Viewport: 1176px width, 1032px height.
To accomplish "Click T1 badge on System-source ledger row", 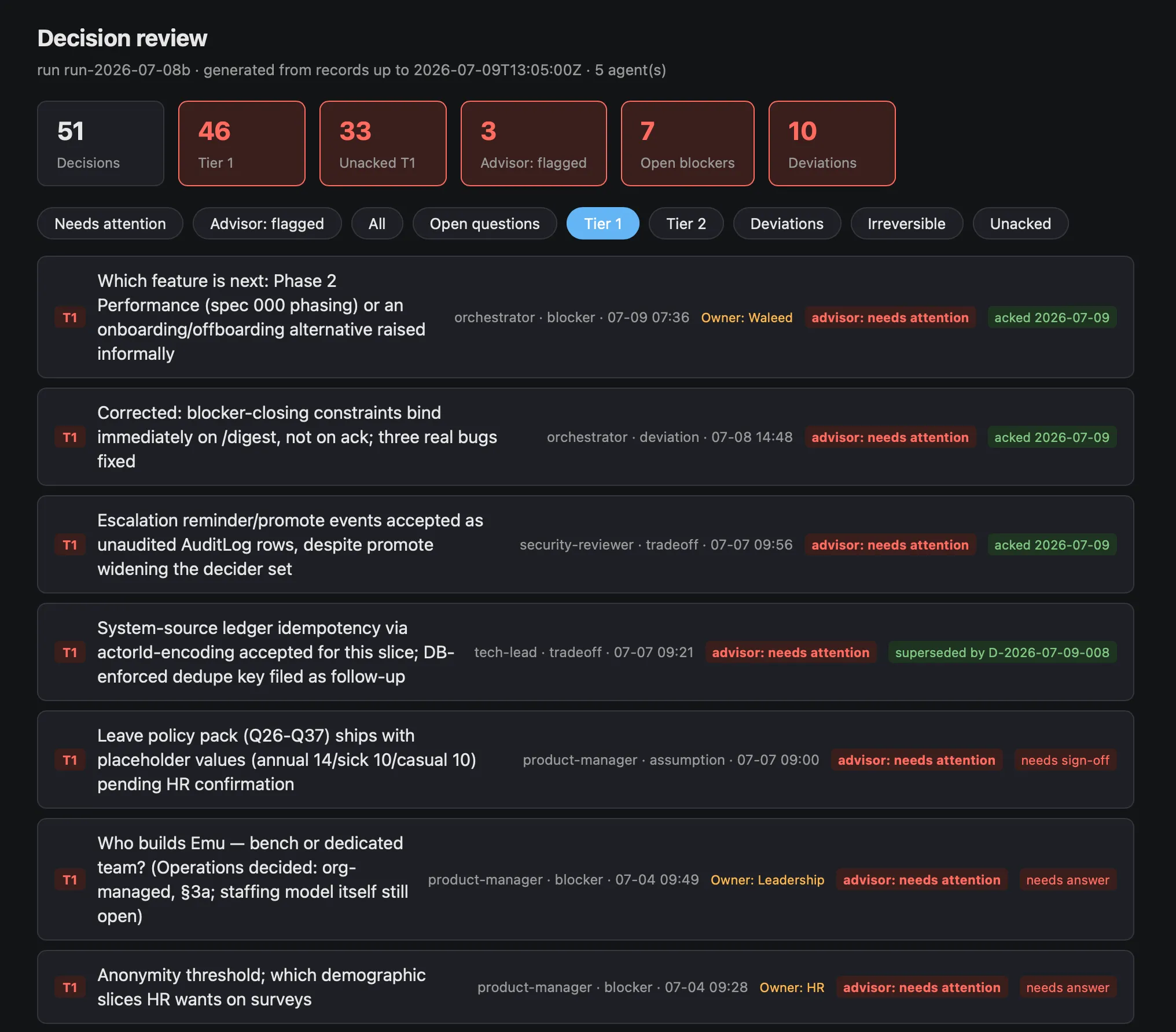I will (70, 653).
